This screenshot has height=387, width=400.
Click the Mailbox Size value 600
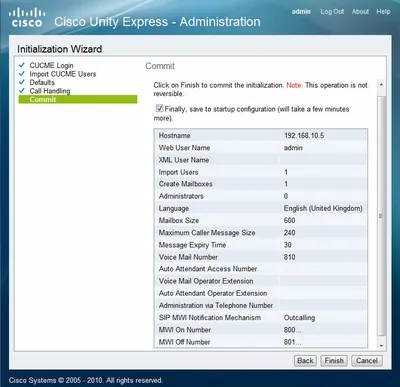point(289,221)
